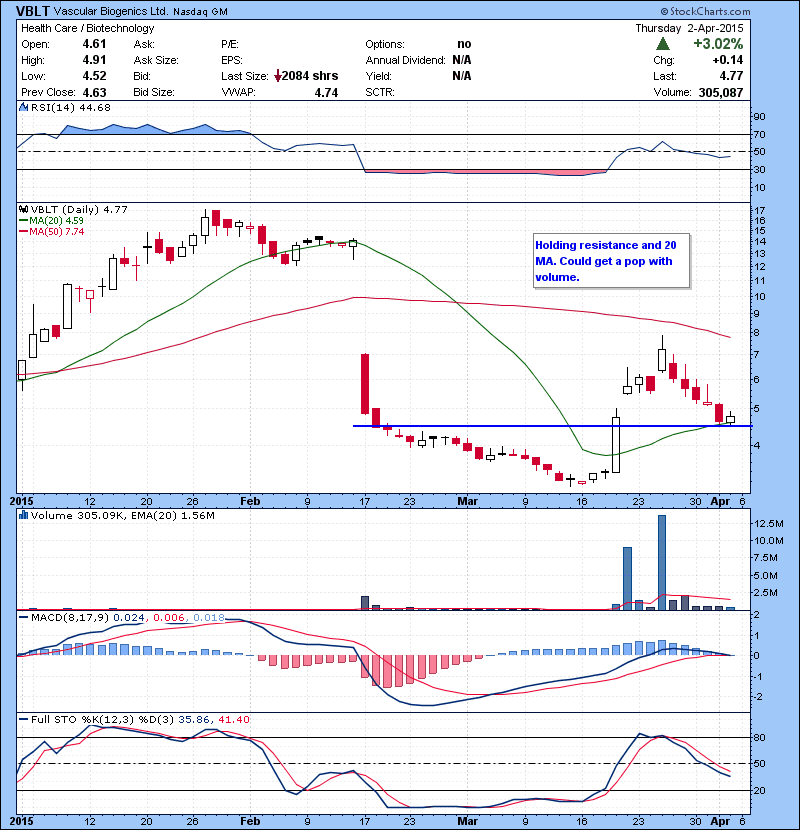800x830 pixels.
Task: Click the Thursday 2-Apr-2015 date
Action: point(689,28)
